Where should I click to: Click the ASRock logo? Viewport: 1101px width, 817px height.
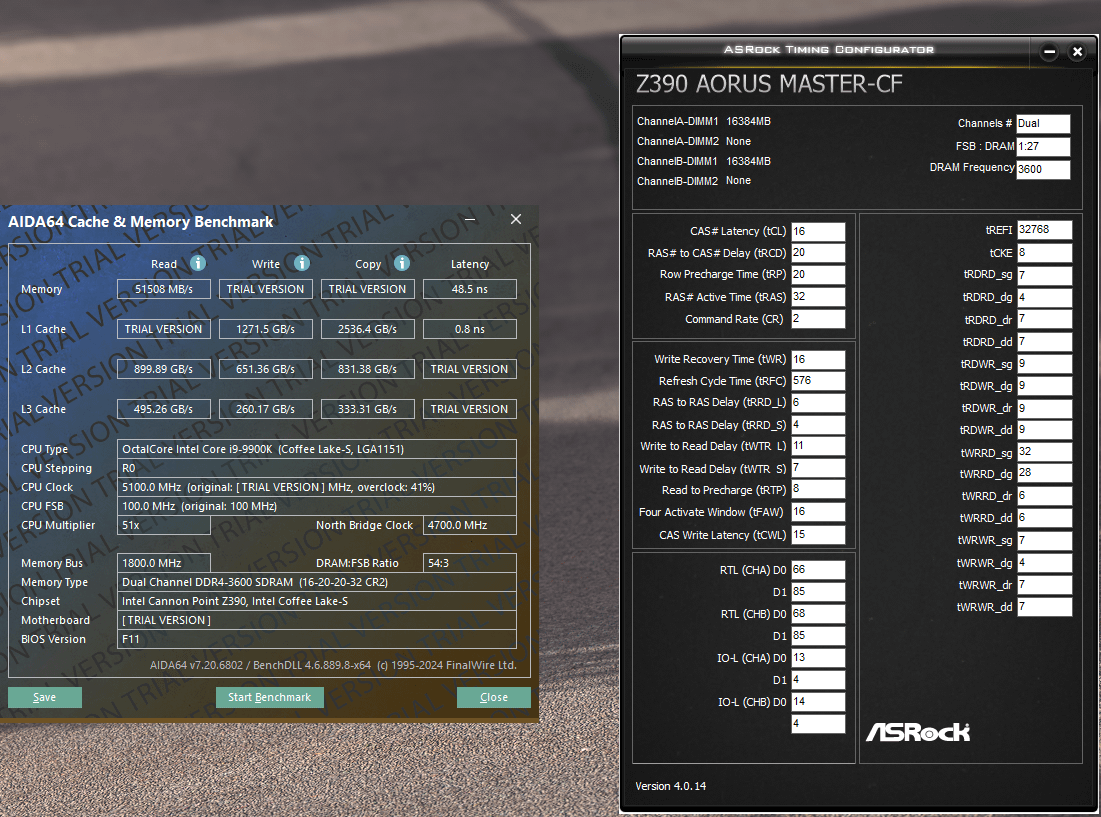tap(918, 732)
